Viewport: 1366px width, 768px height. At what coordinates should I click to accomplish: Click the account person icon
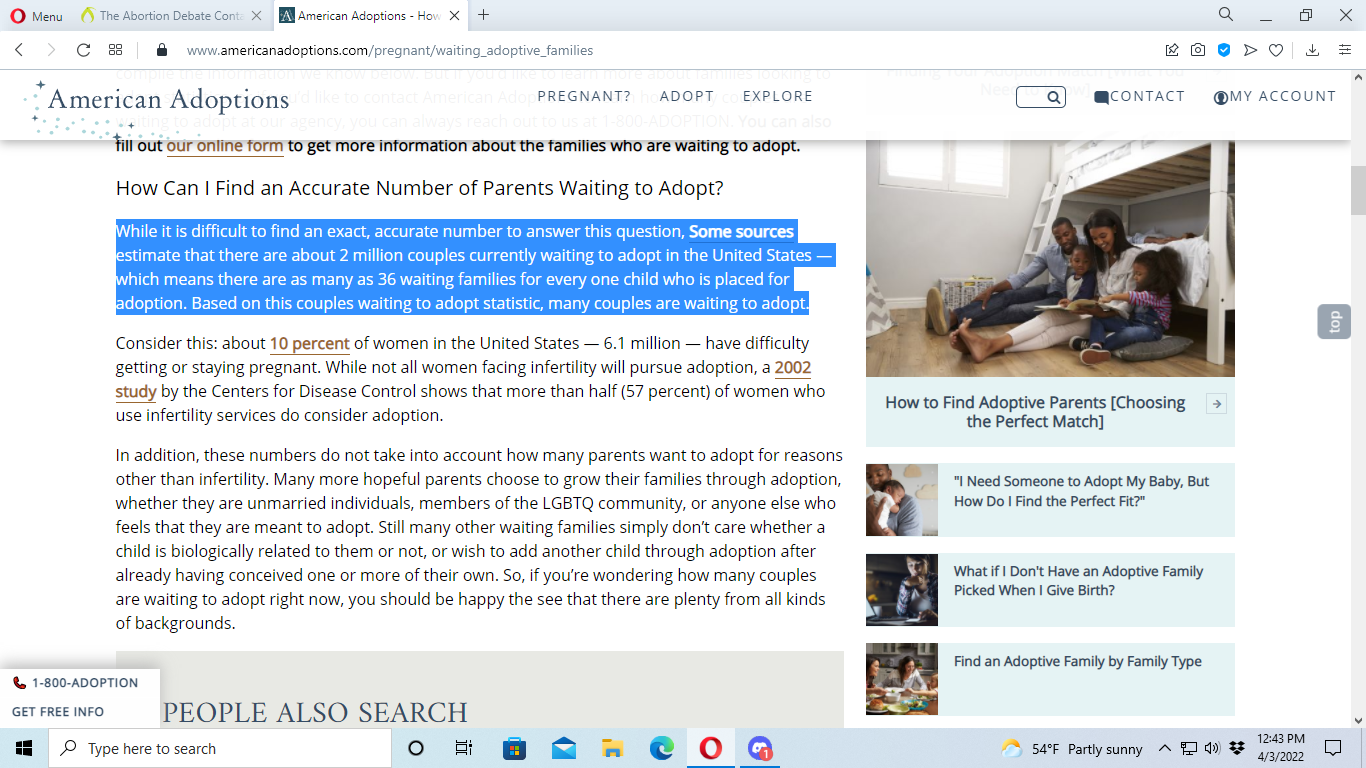pos(1220,98)
